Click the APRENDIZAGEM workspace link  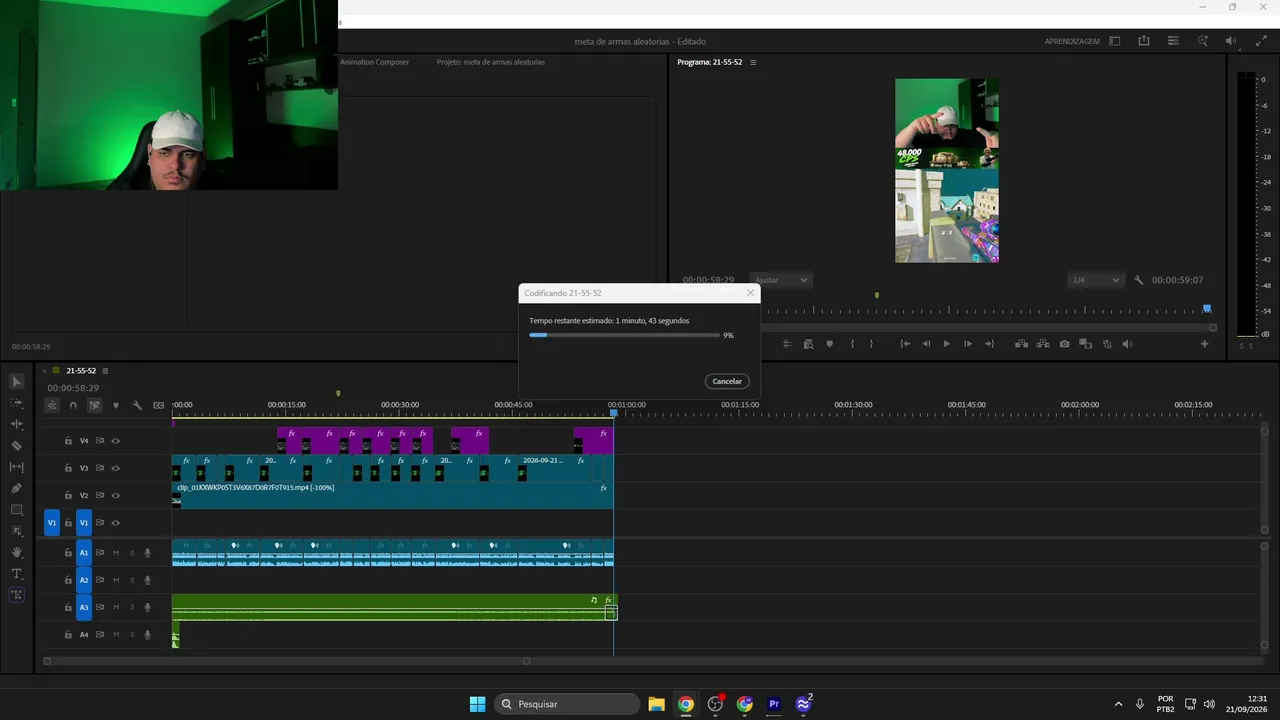(x=1072, y=41)
